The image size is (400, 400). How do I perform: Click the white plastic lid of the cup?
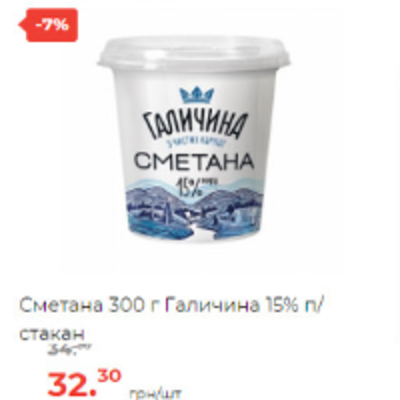coord(194,53)
